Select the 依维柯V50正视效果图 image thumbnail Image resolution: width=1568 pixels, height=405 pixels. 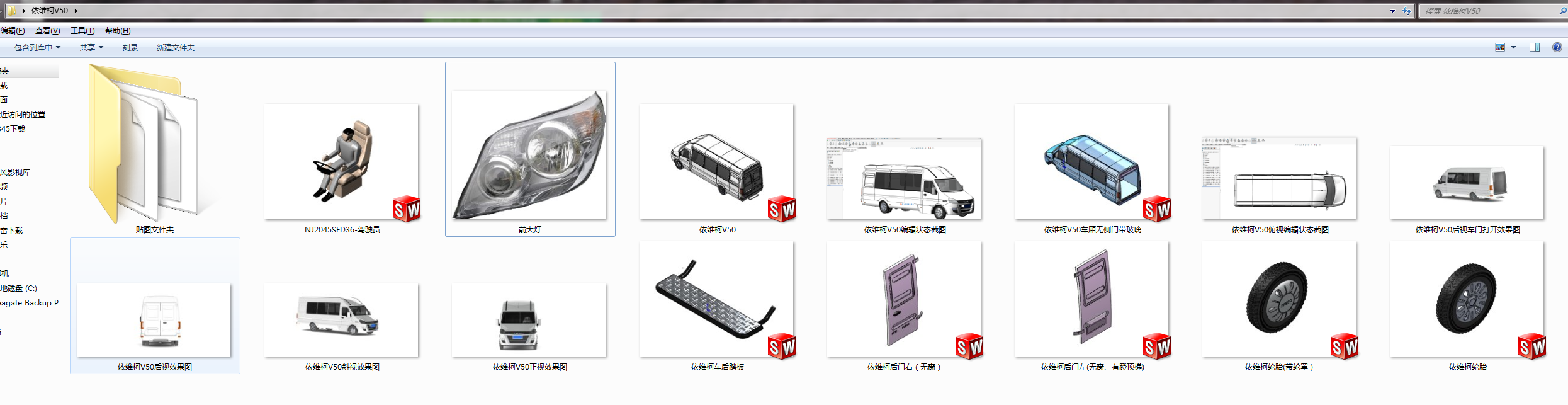coord(529,321)
